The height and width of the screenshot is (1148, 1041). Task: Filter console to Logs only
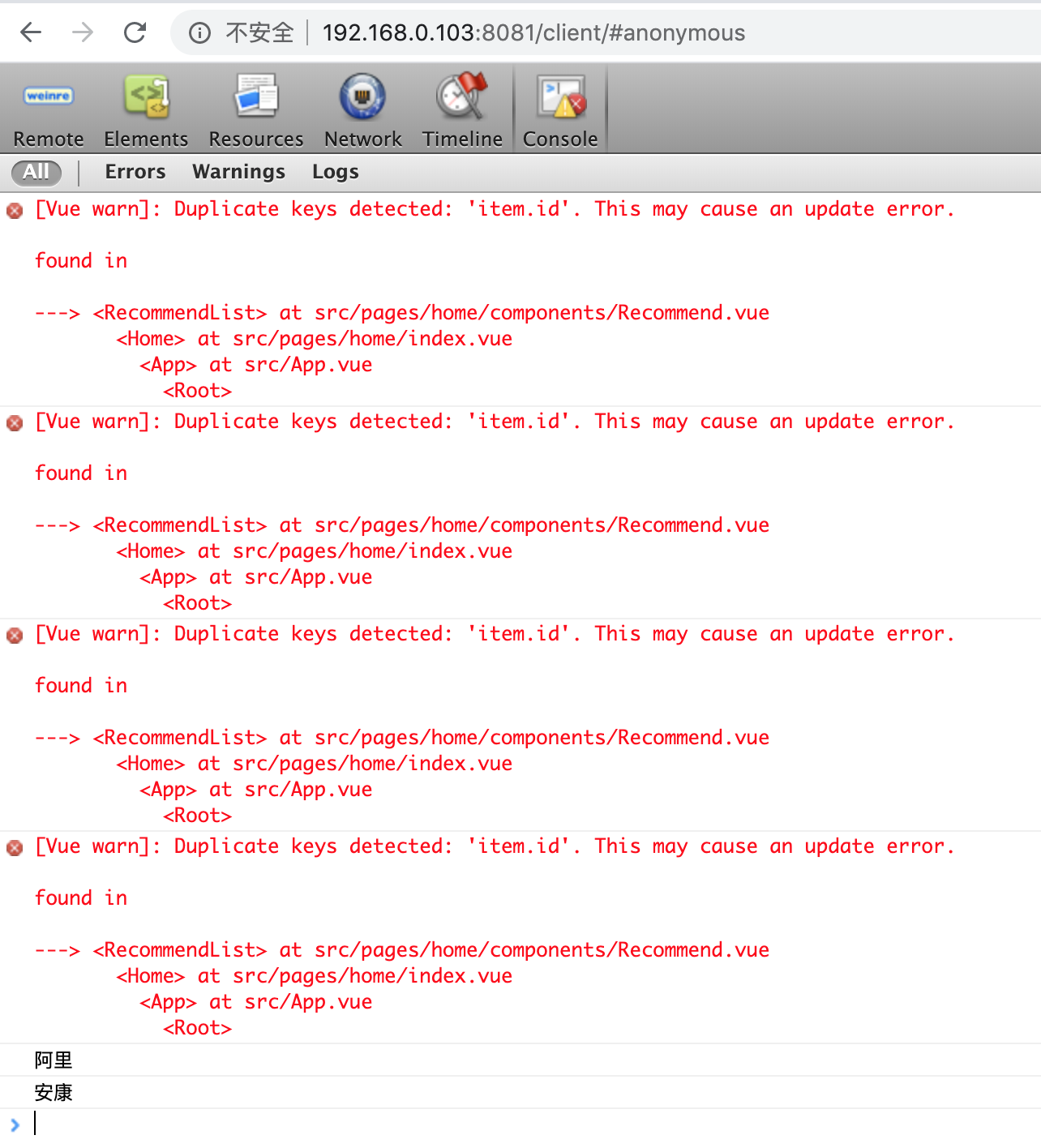coord(336,172)
